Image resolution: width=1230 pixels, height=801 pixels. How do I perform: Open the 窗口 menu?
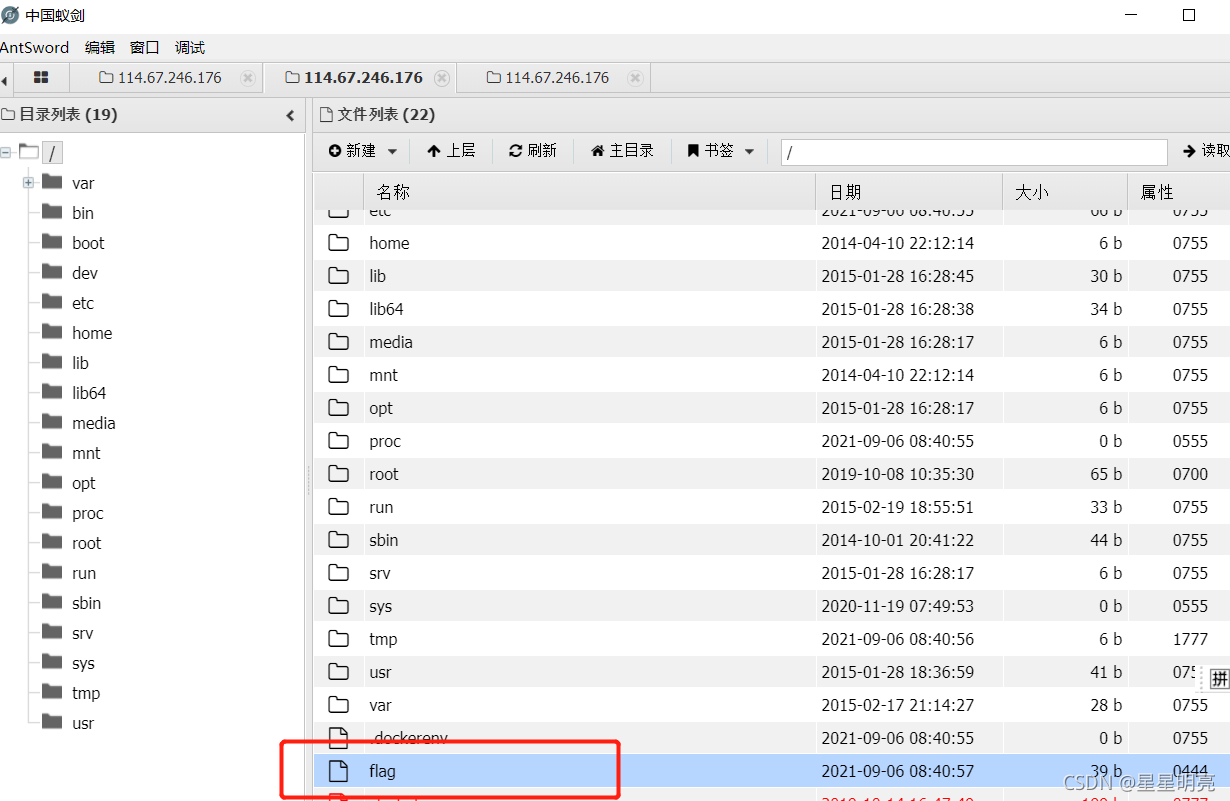coord(145,47)
